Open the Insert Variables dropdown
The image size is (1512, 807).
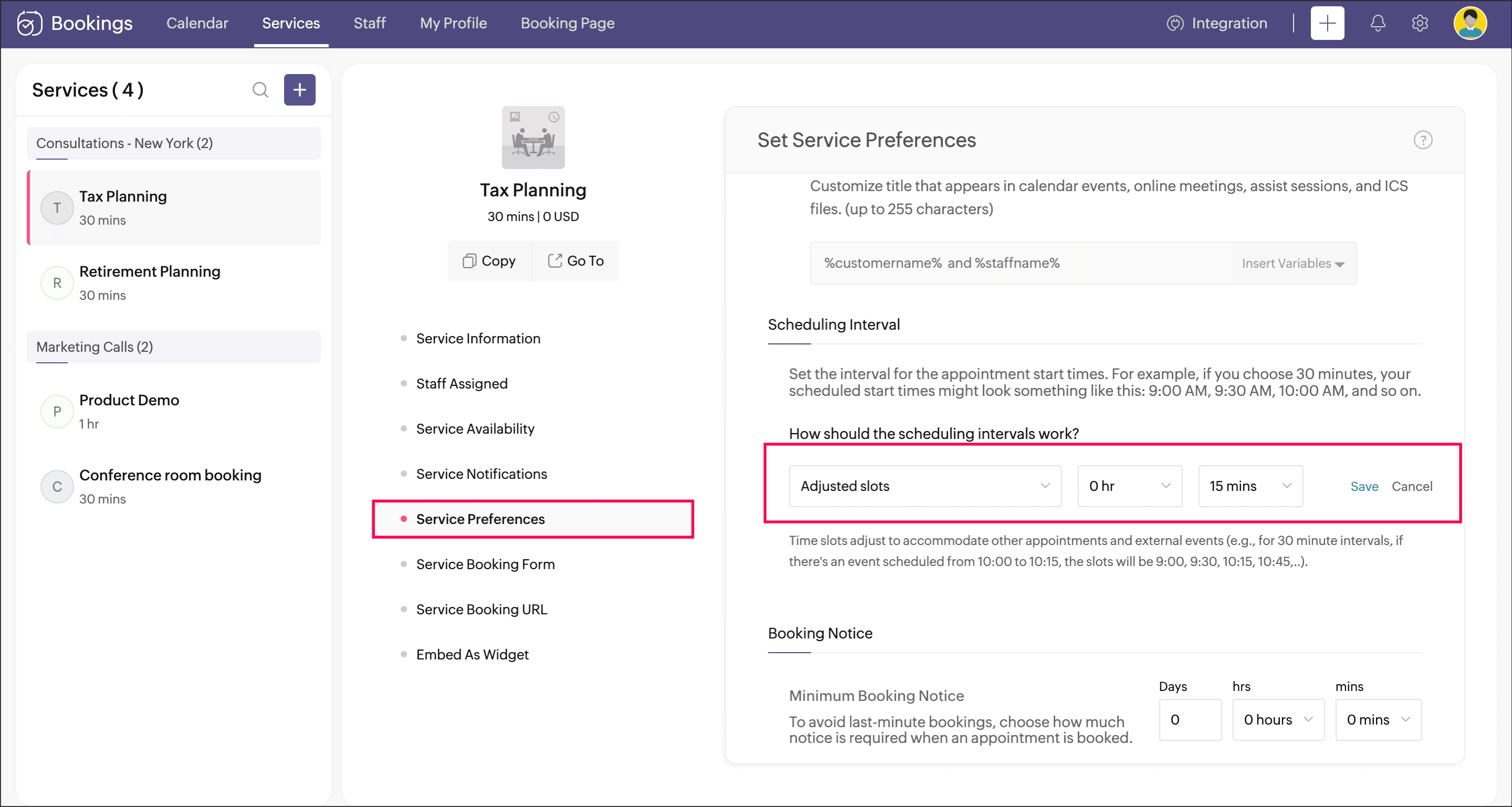pyautogui.click(x=1292, y=264)
